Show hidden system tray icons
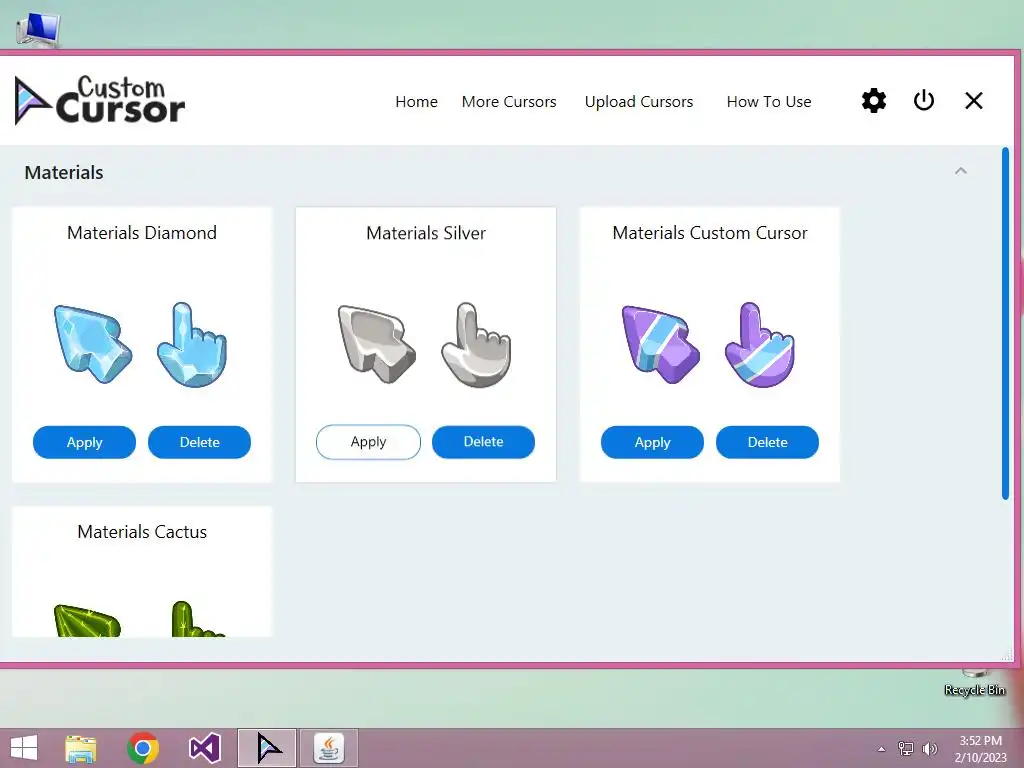The width and height of the screenshot is (1024, 768). (881, 749)
